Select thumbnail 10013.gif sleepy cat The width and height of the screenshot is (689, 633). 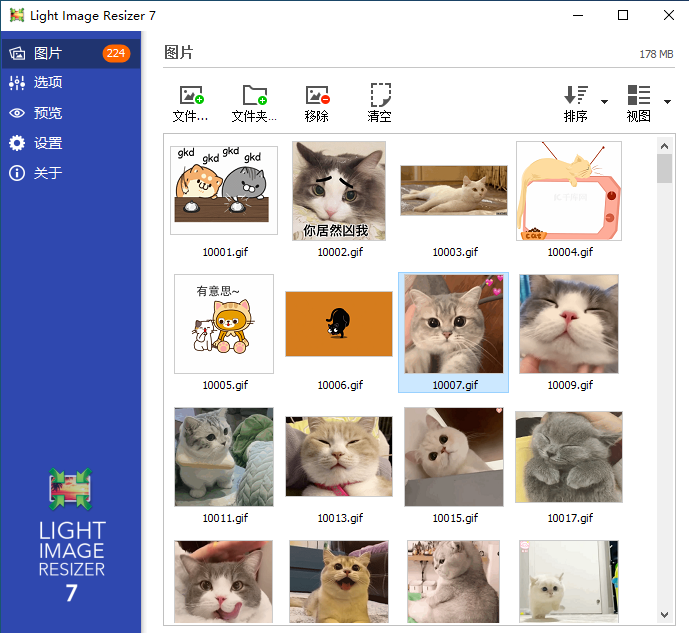click(x=339, y=457)
